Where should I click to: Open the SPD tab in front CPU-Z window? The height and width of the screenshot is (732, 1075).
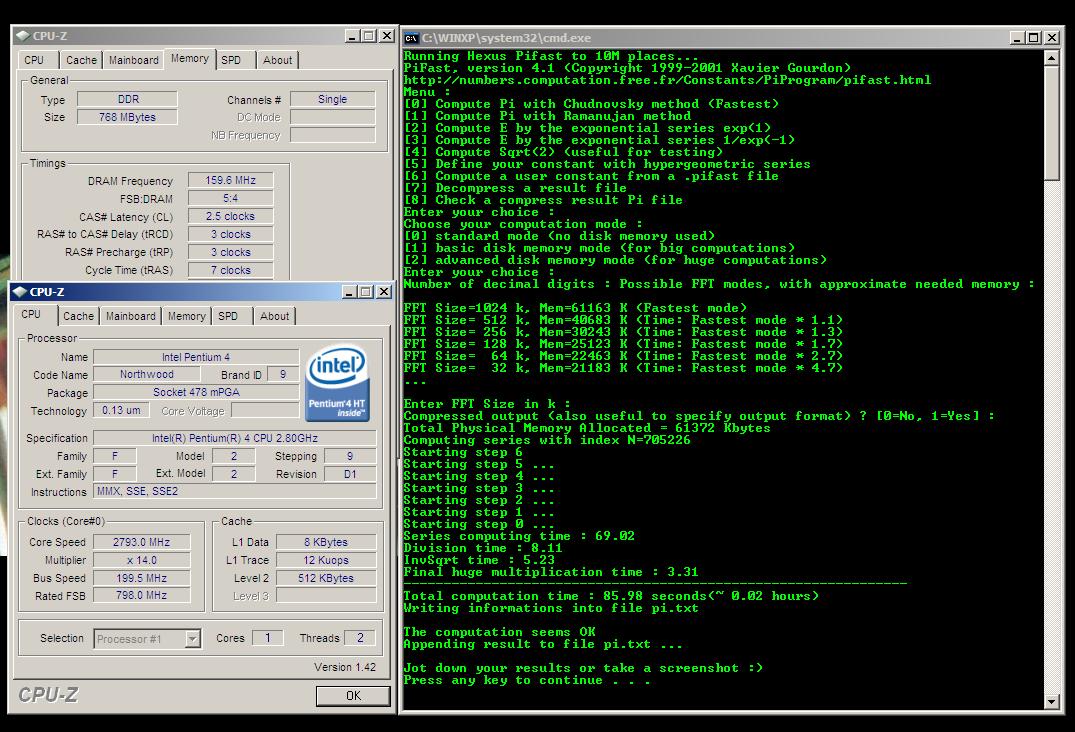pyautogui.click(x=228, y=316)
